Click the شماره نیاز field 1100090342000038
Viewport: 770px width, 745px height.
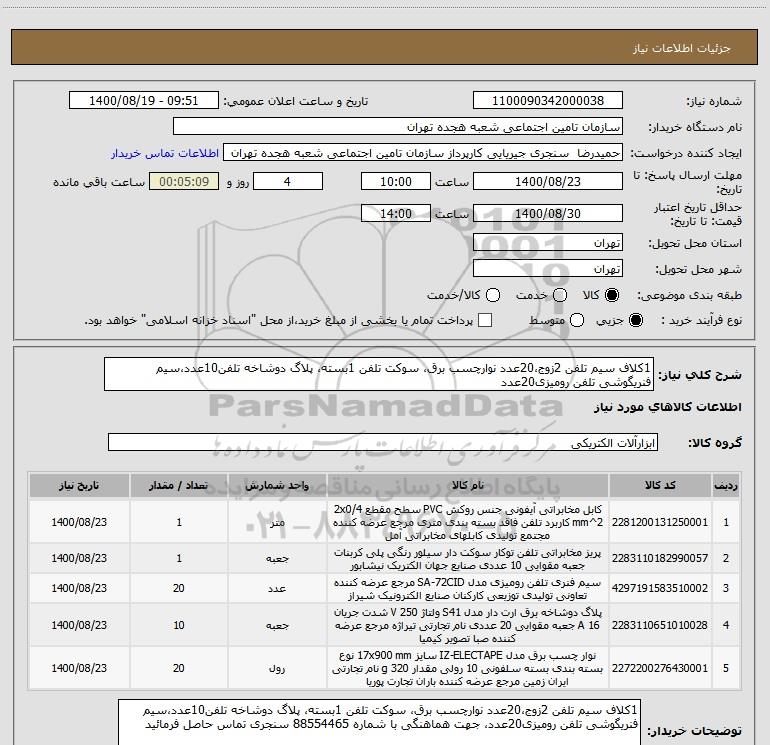click(x=548, y=101)
